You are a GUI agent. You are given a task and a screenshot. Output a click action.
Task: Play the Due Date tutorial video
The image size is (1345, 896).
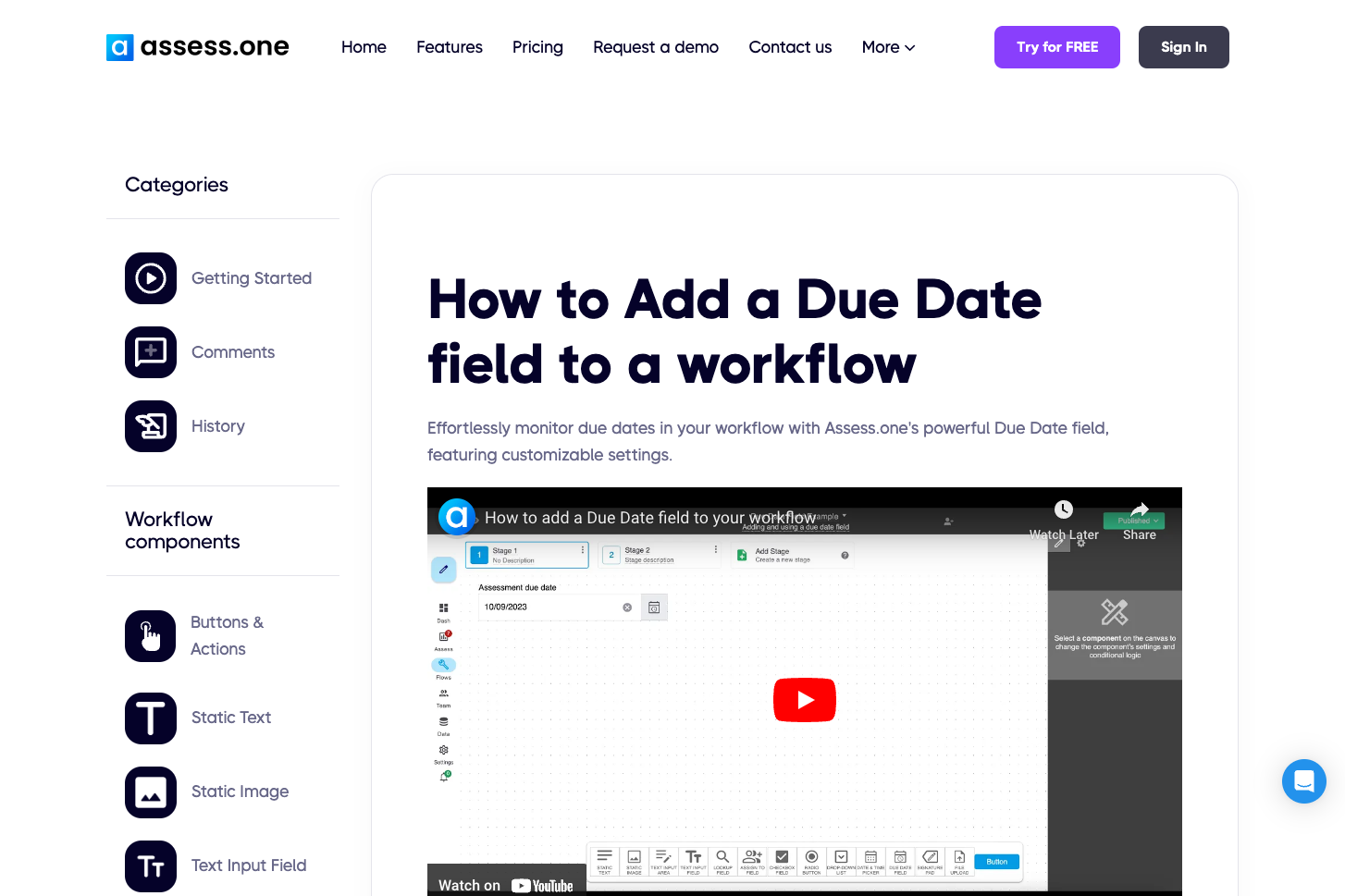[x=804, y=700]
